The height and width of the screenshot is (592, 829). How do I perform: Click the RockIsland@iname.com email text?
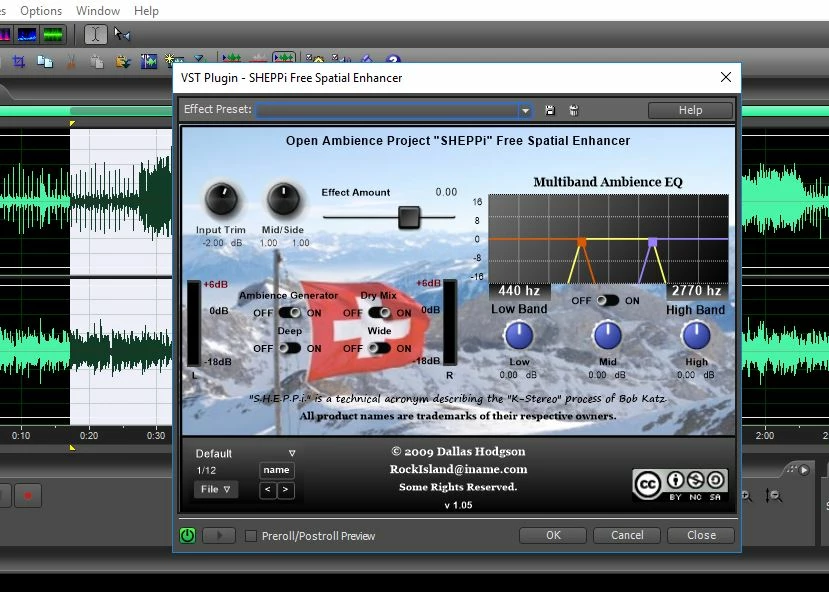tap(458, 469)
